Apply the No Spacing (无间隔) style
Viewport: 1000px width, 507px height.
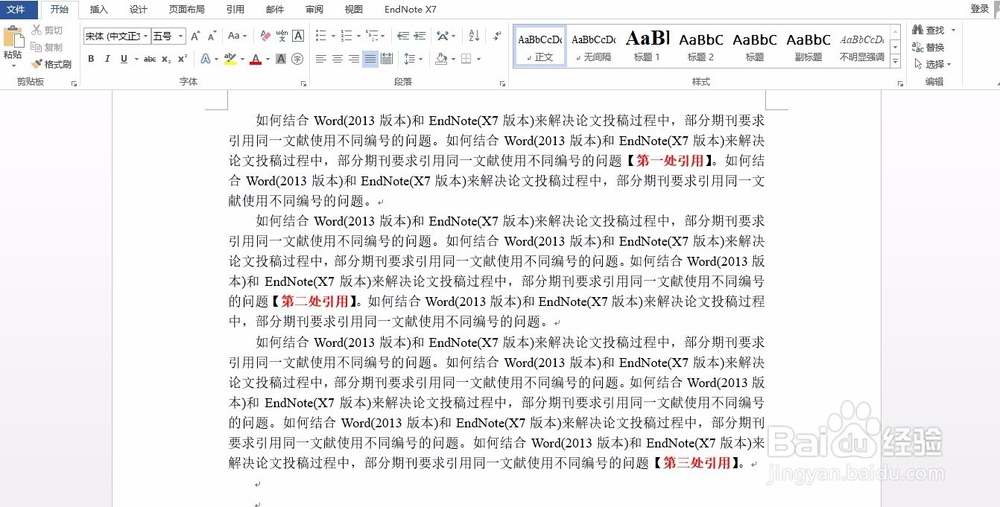point(593,46)
